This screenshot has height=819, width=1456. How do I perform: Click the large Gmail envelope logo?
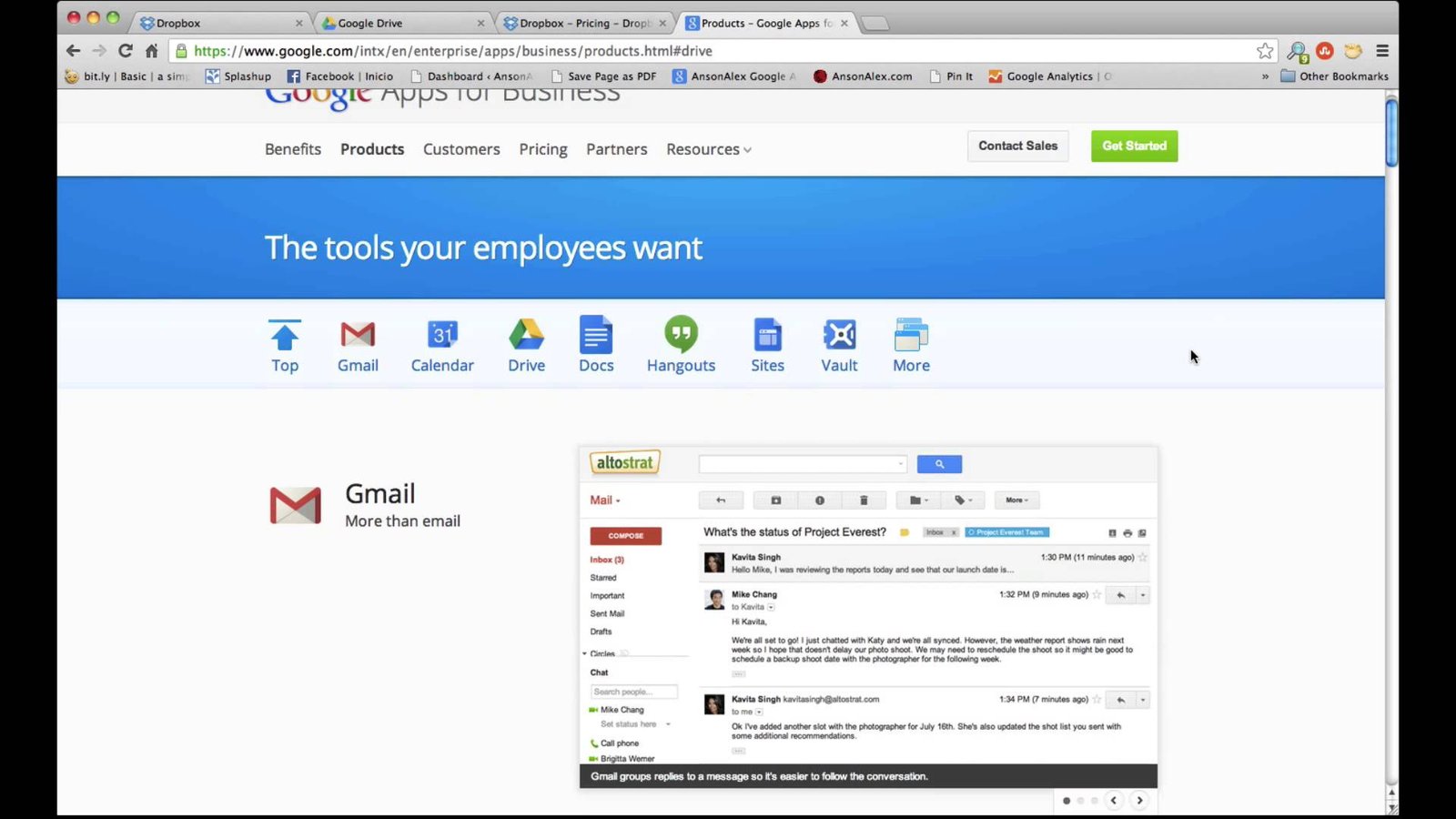point(296,505)
